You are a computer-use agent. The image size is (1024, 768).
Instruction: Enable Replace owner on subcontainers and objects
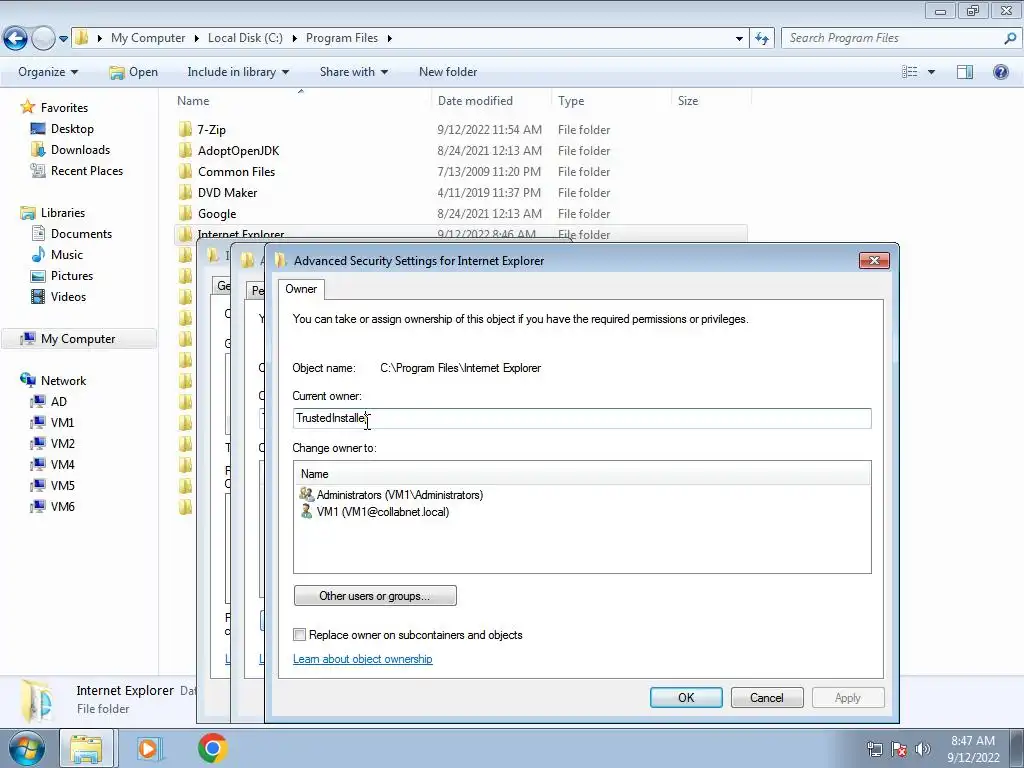[x=299, y=635]
